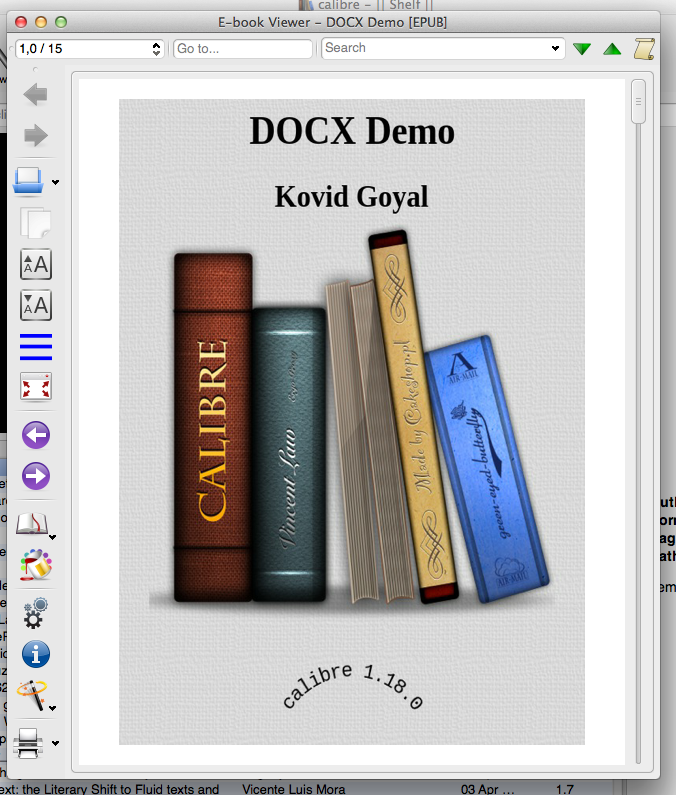The height and width of the screenshot is (795, 676).
Task: Zoom the E-book Viewer window with the green button
Action: (x=61, y=22)
